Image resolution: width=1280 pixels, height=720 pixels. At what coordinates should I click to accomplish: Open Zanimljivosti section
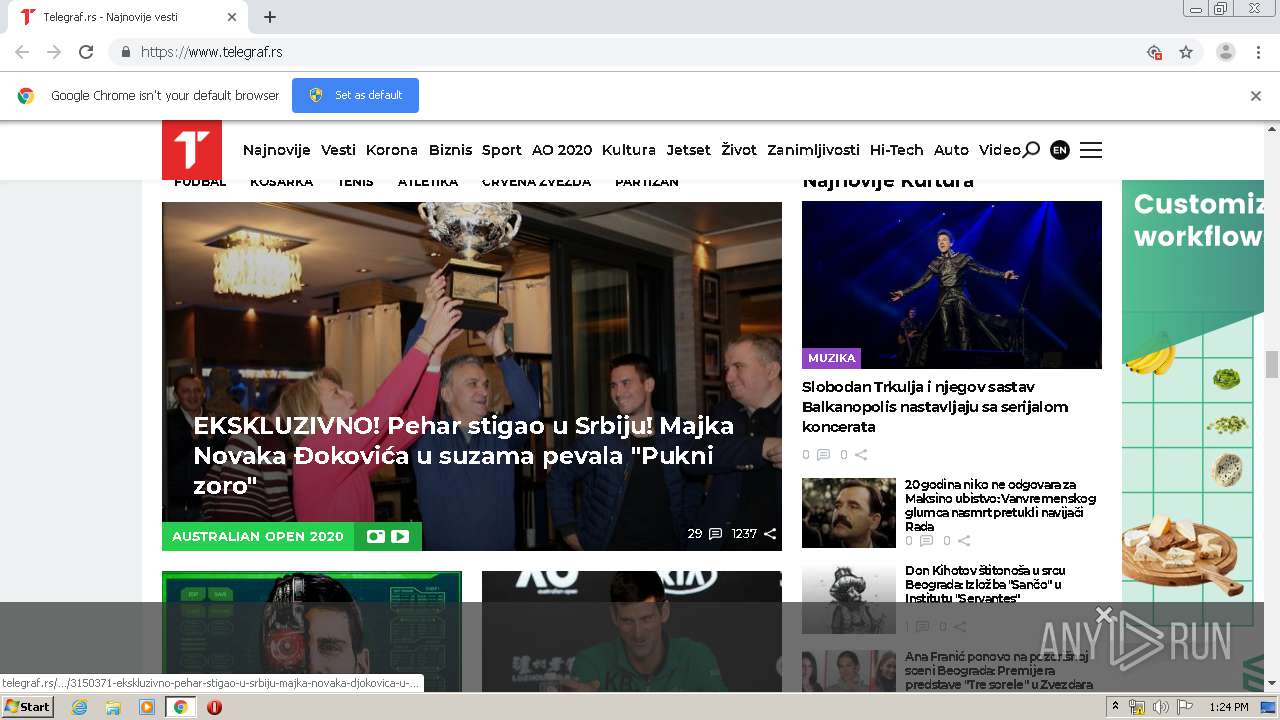point(813,150)
